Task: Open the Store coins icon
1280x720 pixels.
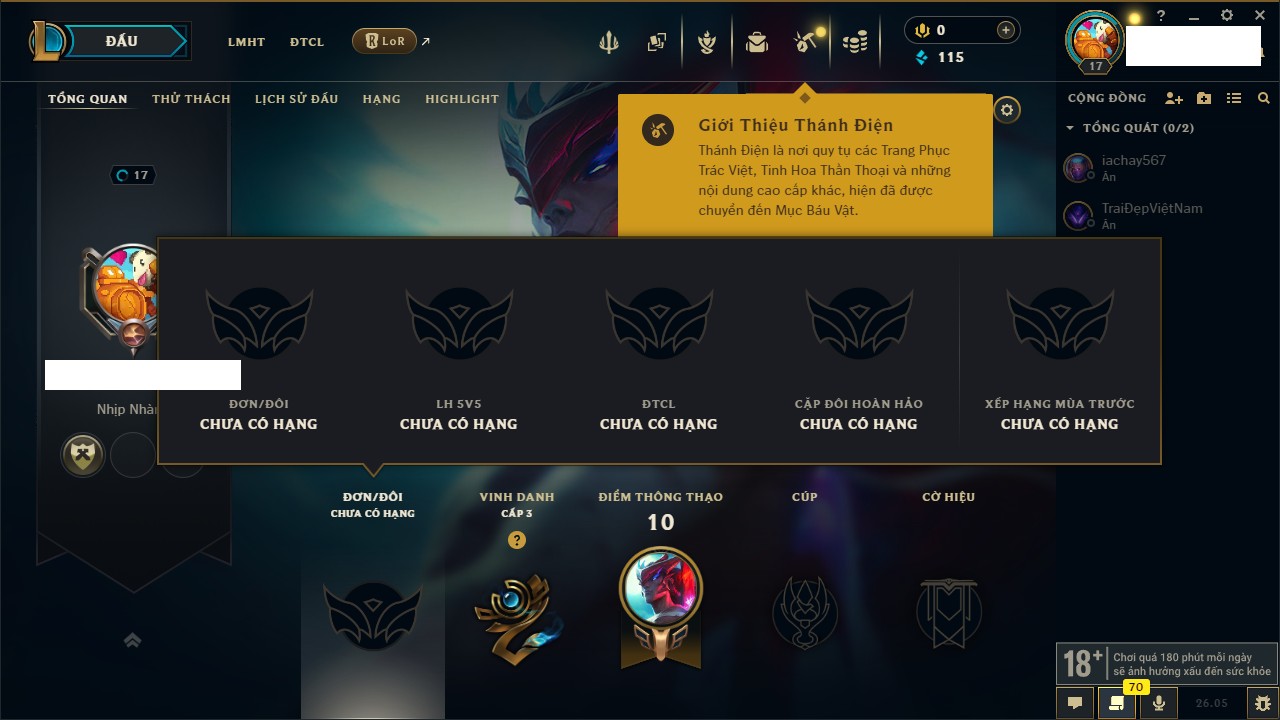Action: pos(854,42)
